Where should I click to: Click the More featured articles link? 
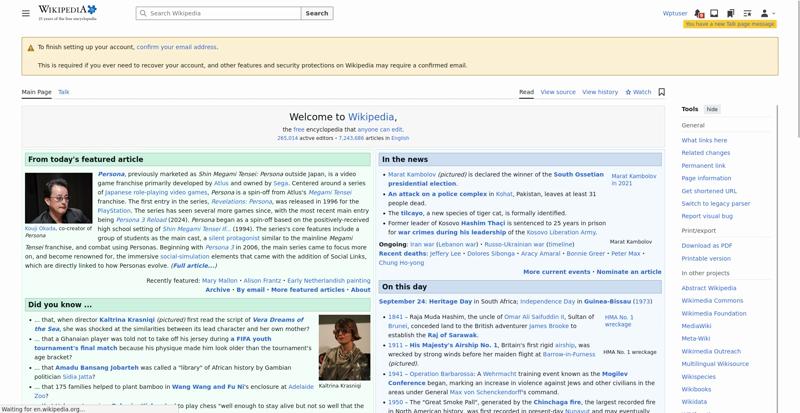pyautogui.click(x=308, y=289)
